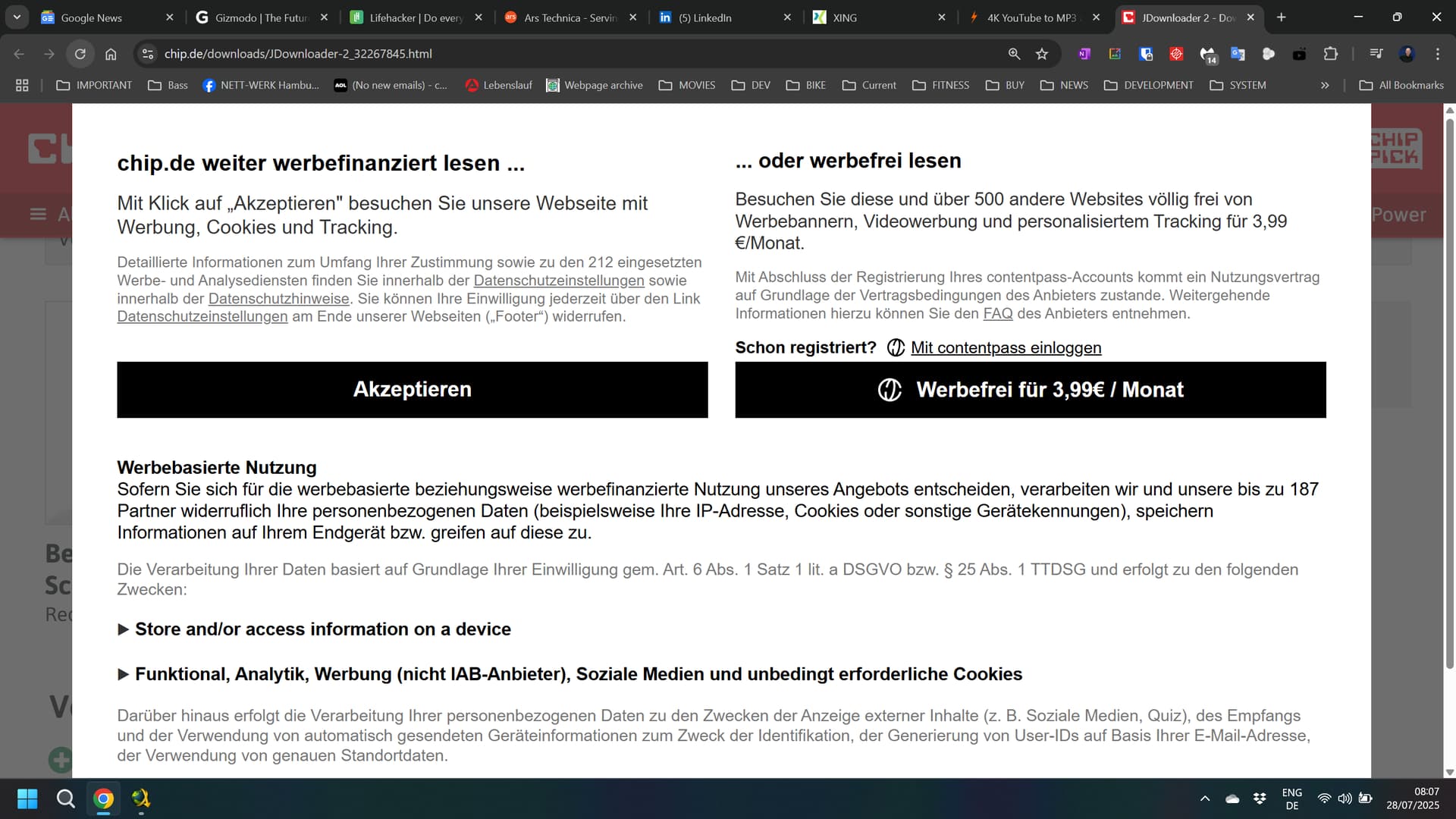Open the Chrome three-dot menu
Image resolution: width=1456 pixels, height=819 pixels.
pyautogui.click(x=1438, y=54)
